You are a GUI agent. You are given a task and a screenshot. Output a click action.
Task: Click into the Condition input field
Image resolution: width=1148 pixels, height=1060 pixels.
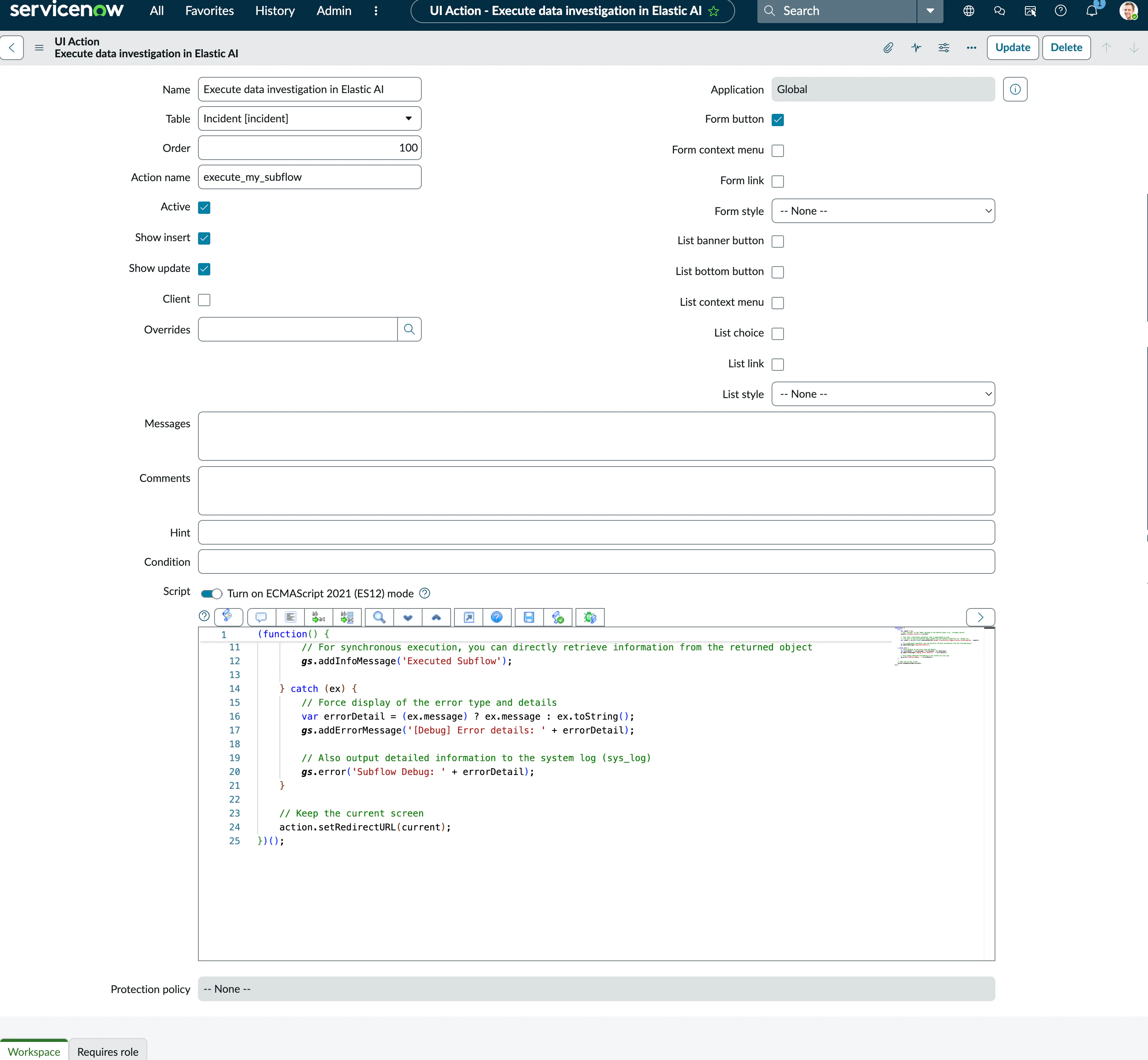point(596,562)
